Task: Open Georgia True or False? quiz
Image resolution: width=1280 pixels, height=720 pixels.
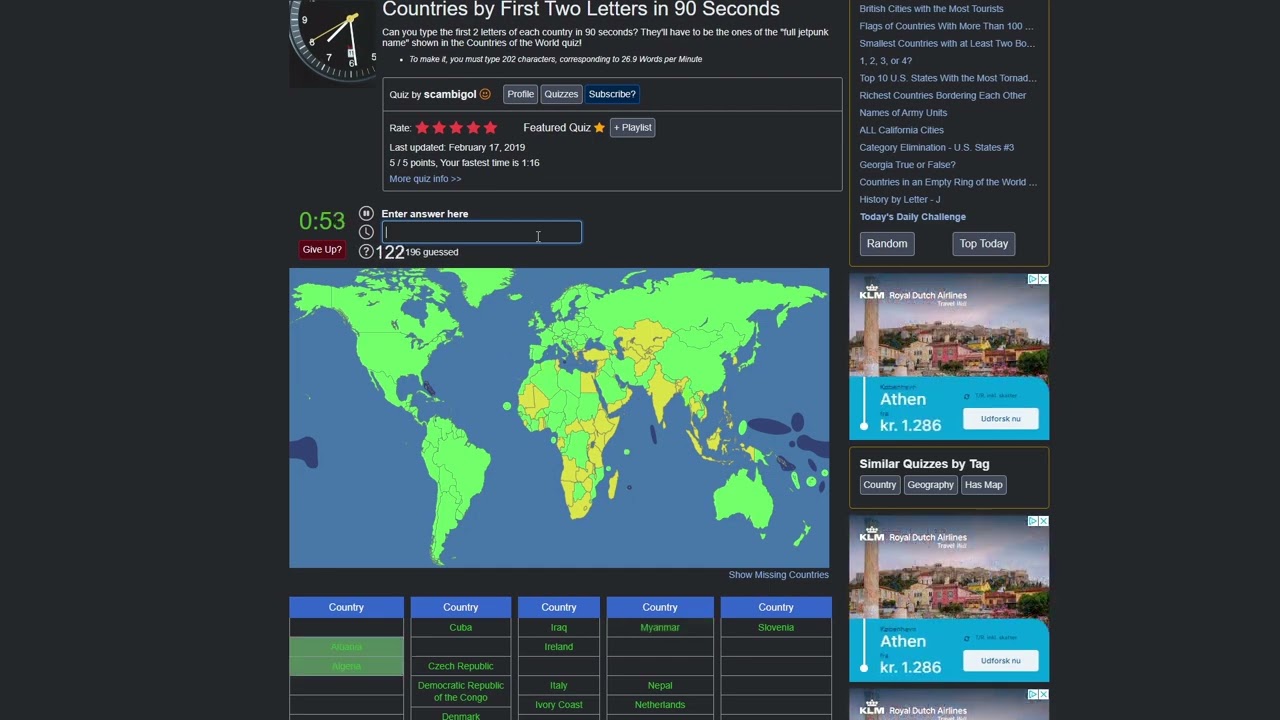Action: pyautogui.click(x=907, y=165)
